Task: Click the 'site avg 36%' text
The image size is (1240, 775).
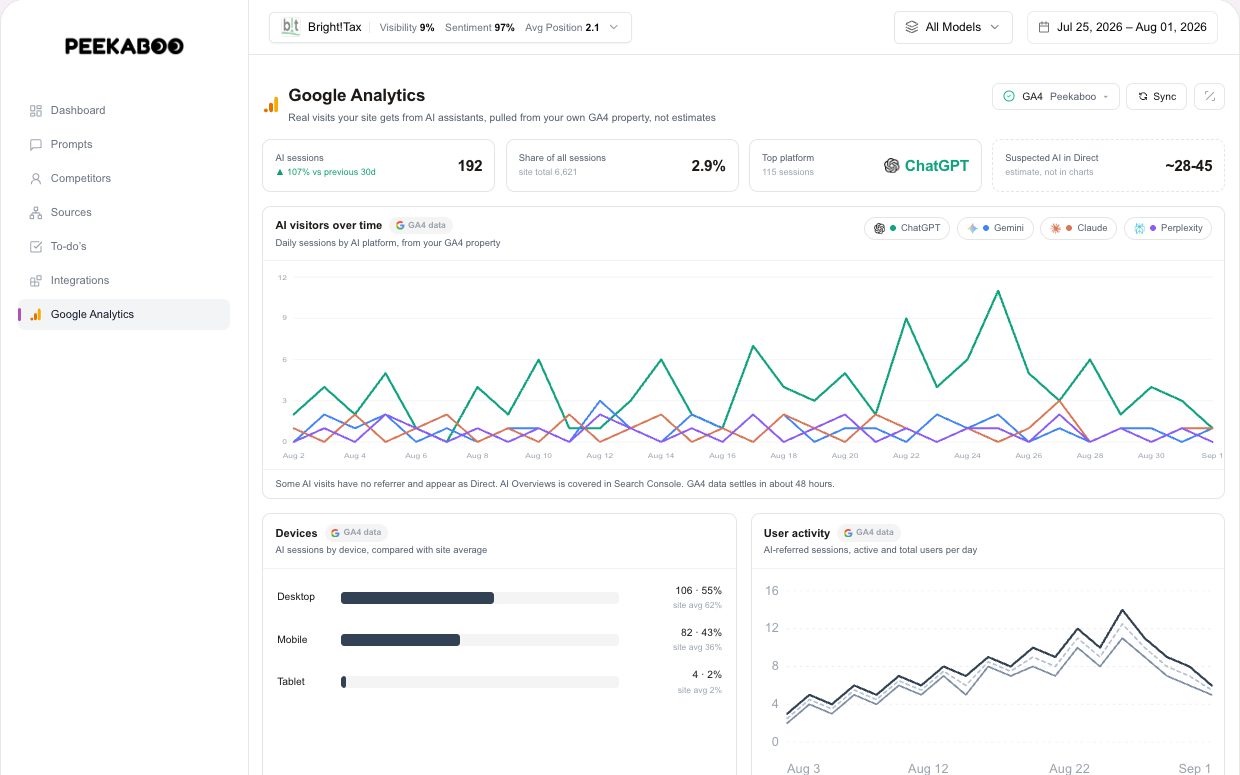Action: 698,647
